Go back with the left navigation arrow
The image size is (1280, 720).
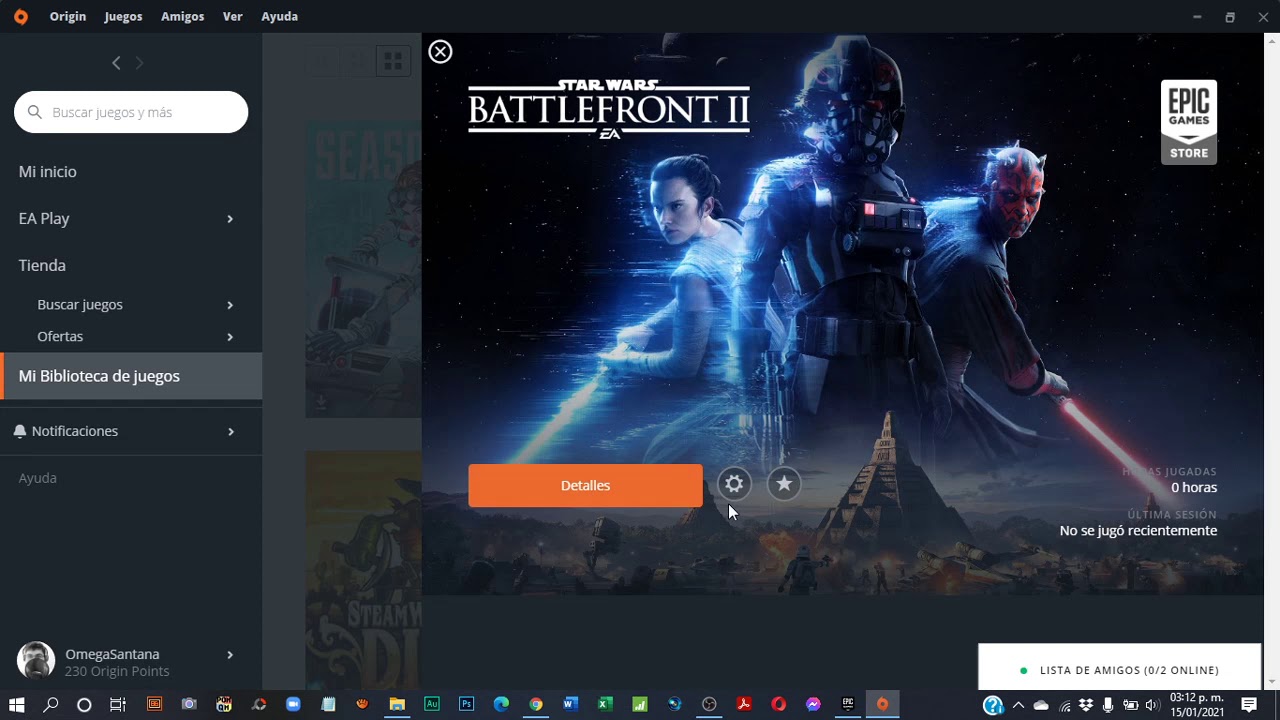click(116, 63)
